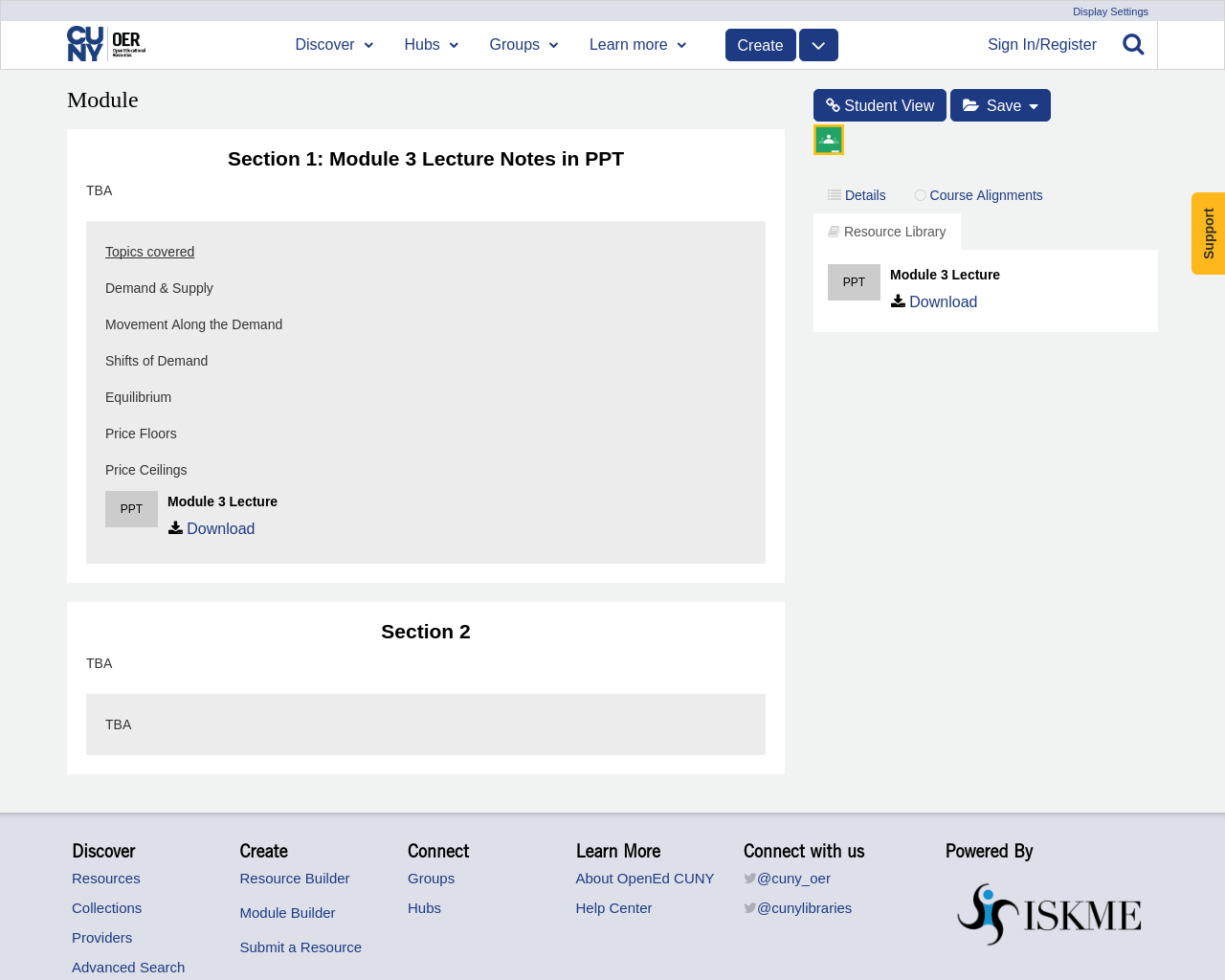Click Download link in Resource Library
This screenshot has width=1225, height=980.
click(x=943, y=301)
